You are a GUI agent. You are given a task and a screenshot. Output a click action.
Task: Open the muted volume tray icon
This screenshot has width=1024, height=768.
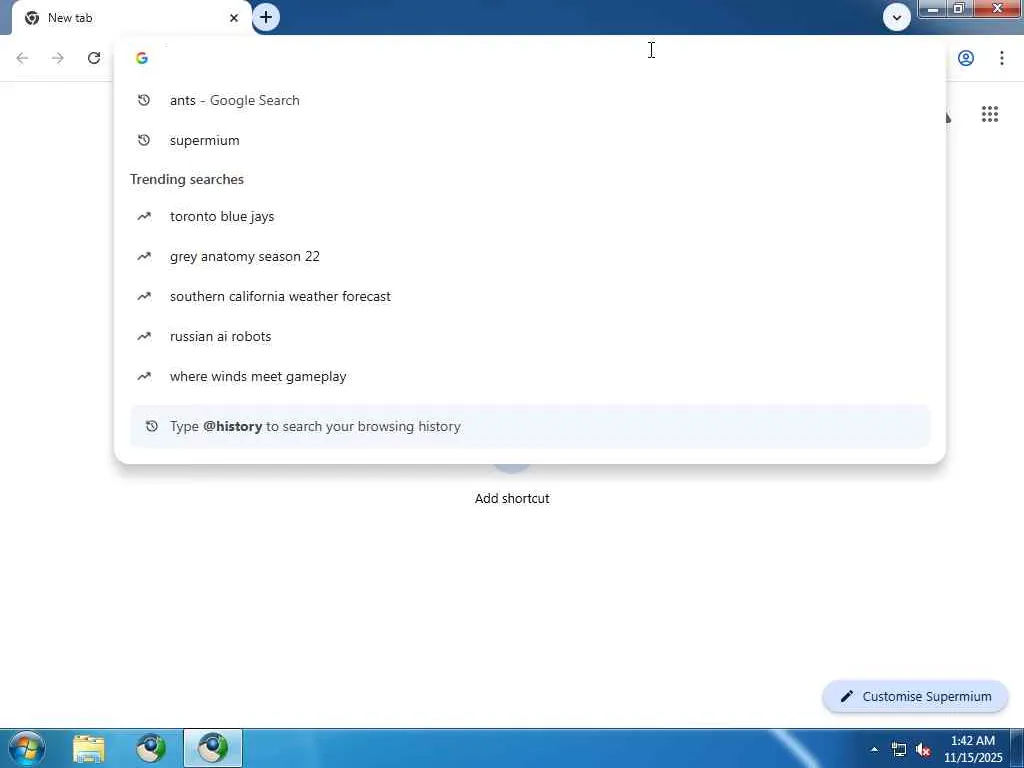coord(923,750)
